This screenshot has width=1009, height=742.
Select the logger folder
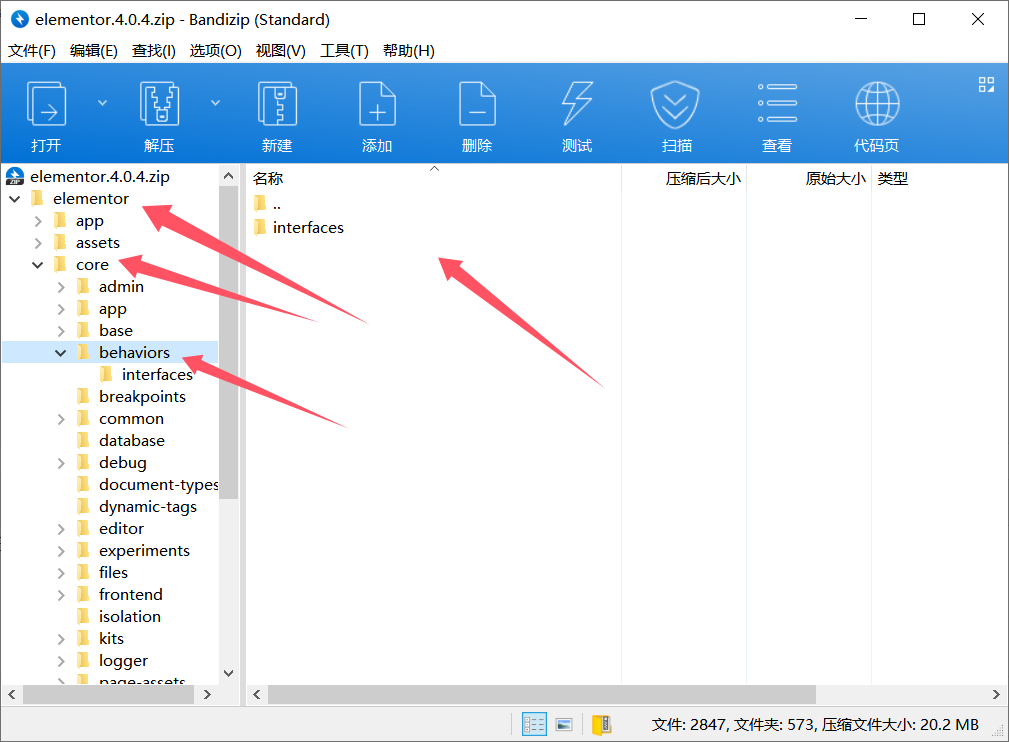[124, 661]
